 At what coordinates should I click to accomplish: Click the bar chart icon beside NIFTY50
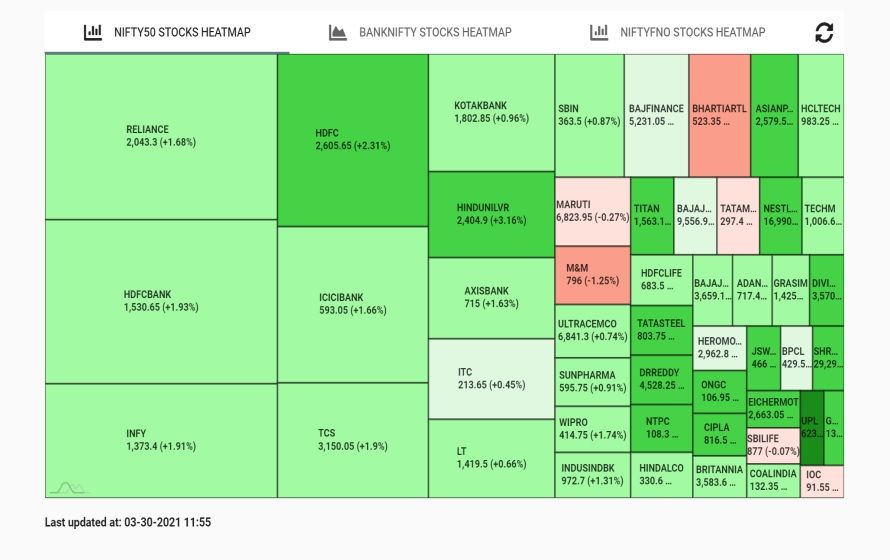point(93,32)
